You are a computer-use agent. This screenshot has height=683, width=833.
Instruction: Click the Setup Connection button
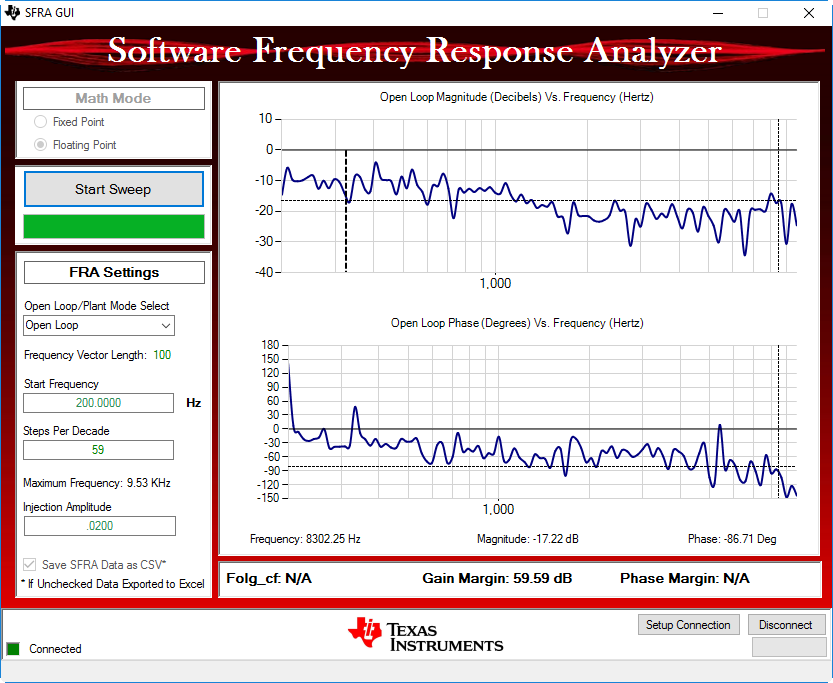688,624
